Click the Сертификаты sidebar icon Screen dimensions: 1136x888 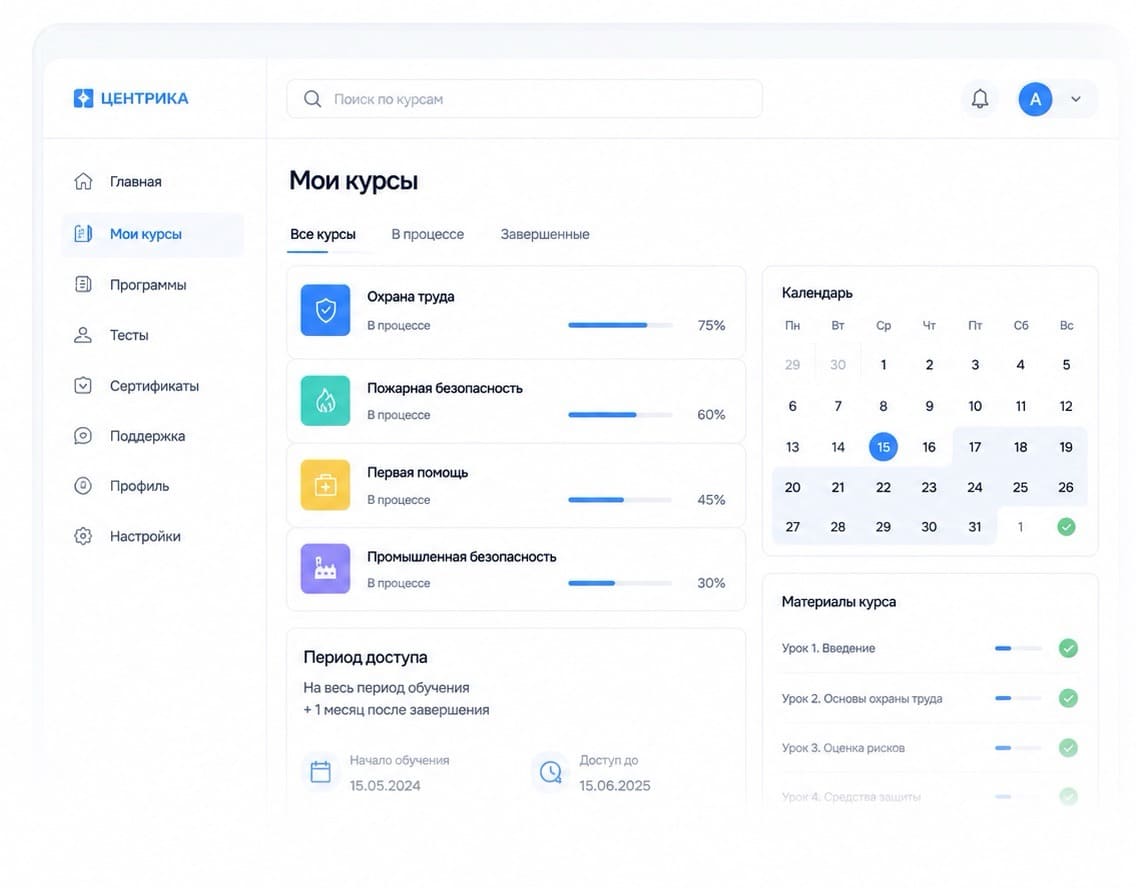[83, 385]
